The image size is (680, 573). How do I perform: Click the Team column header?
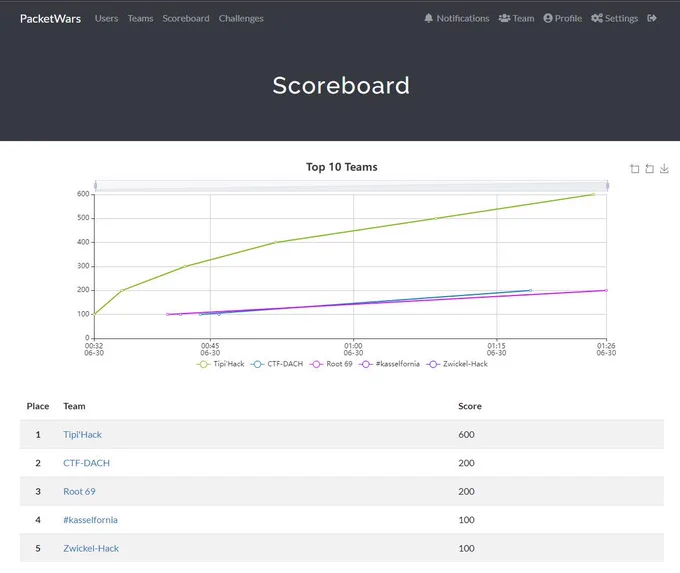(74, 406)
